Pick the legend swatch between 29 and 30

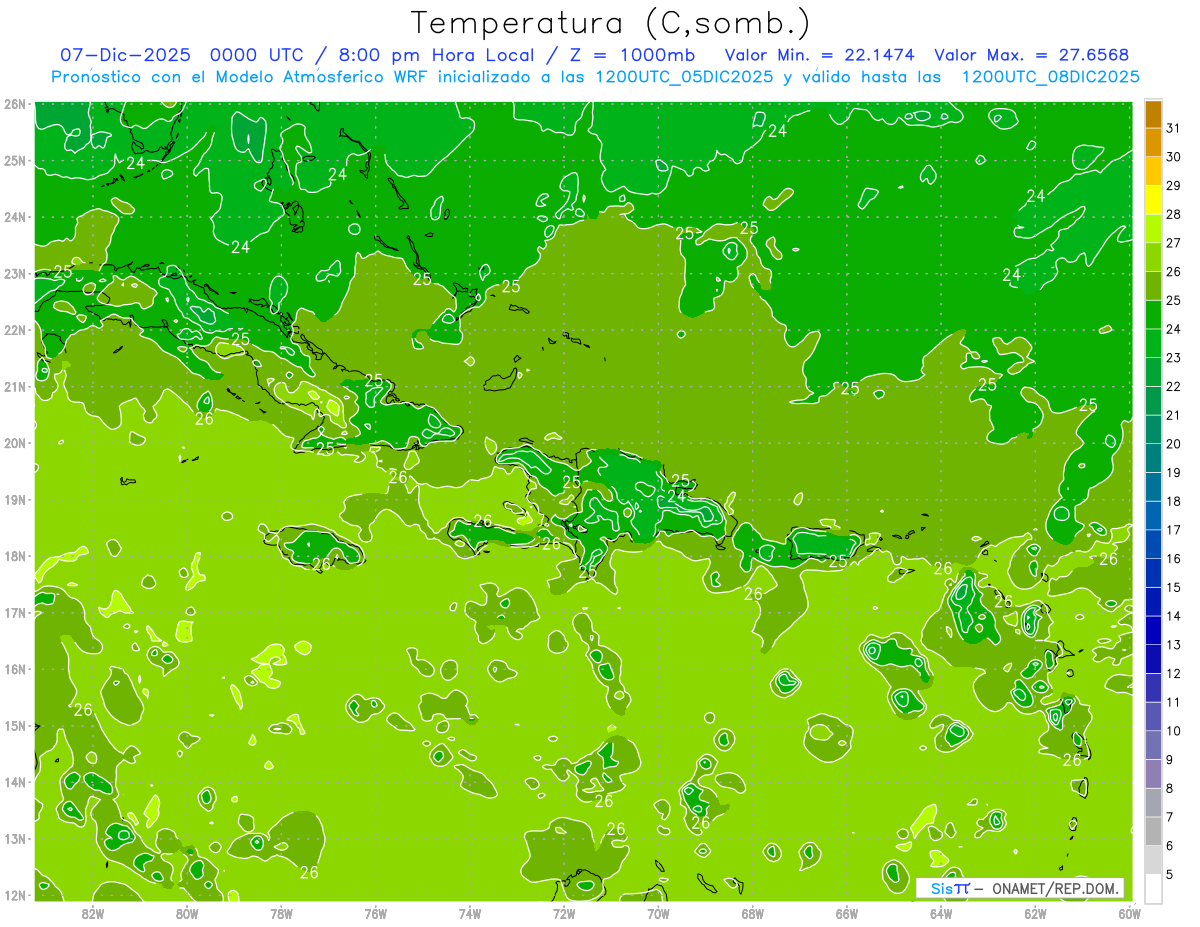click(1153, 171)
